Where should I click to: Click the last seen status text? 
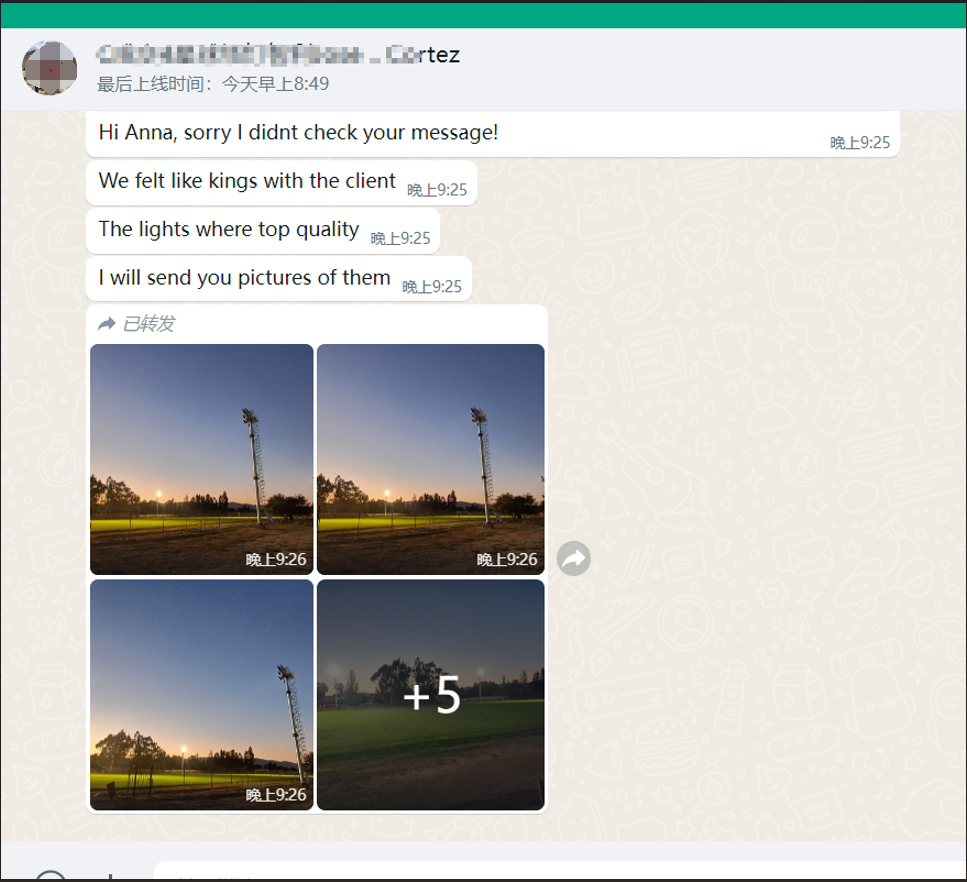[212, 84]
